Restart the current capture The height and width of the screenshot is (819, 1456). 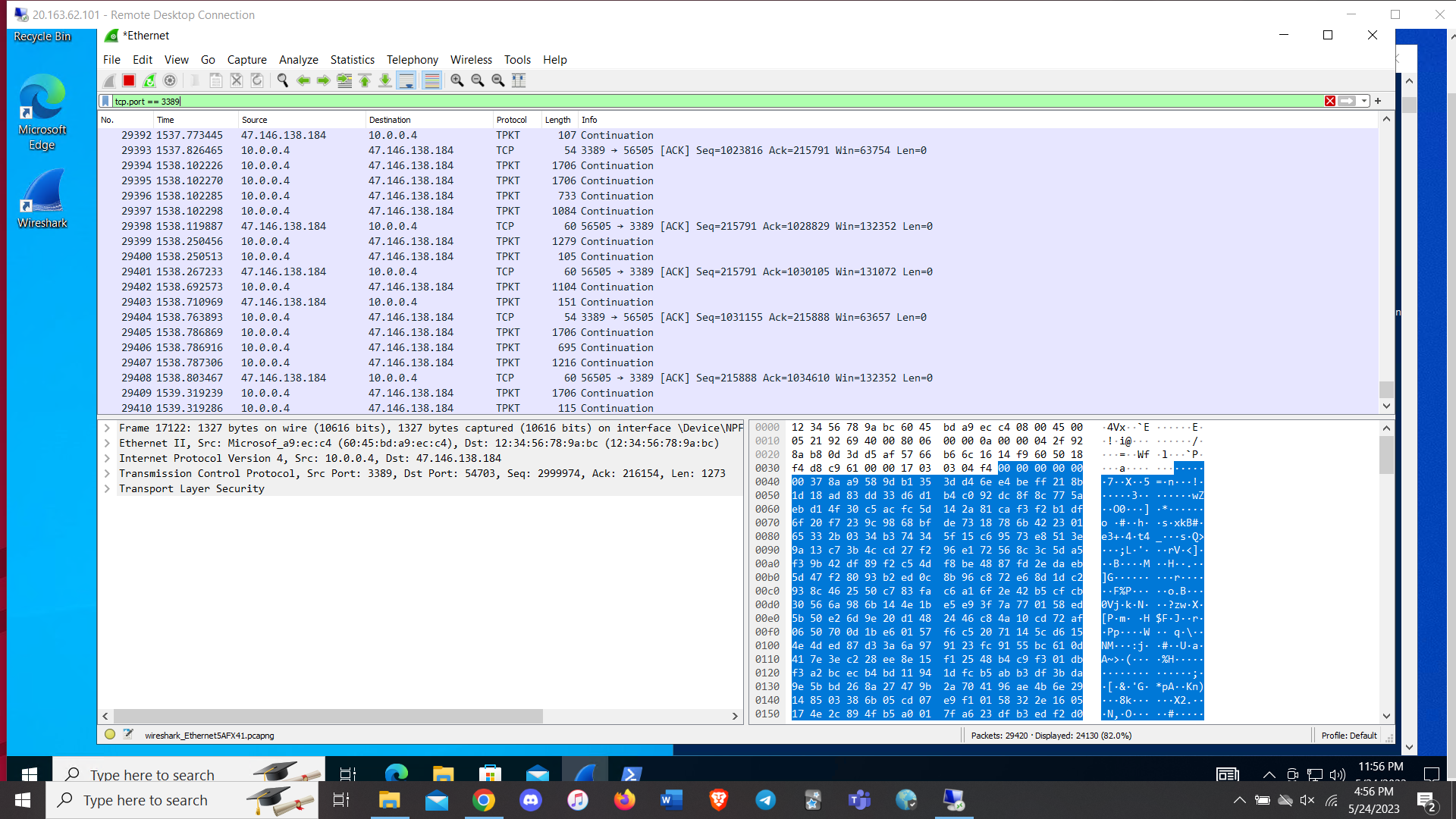click(x=149, y=80)
